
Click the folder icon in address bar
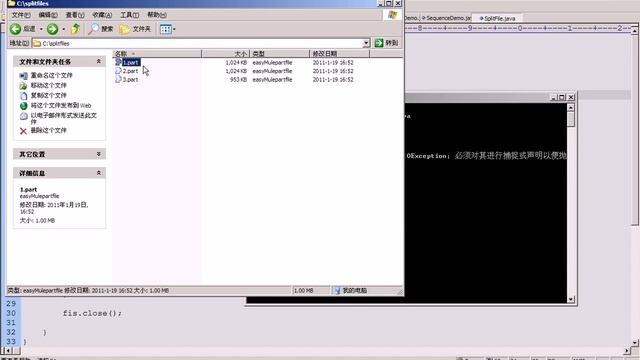click(x=37, y=43)
